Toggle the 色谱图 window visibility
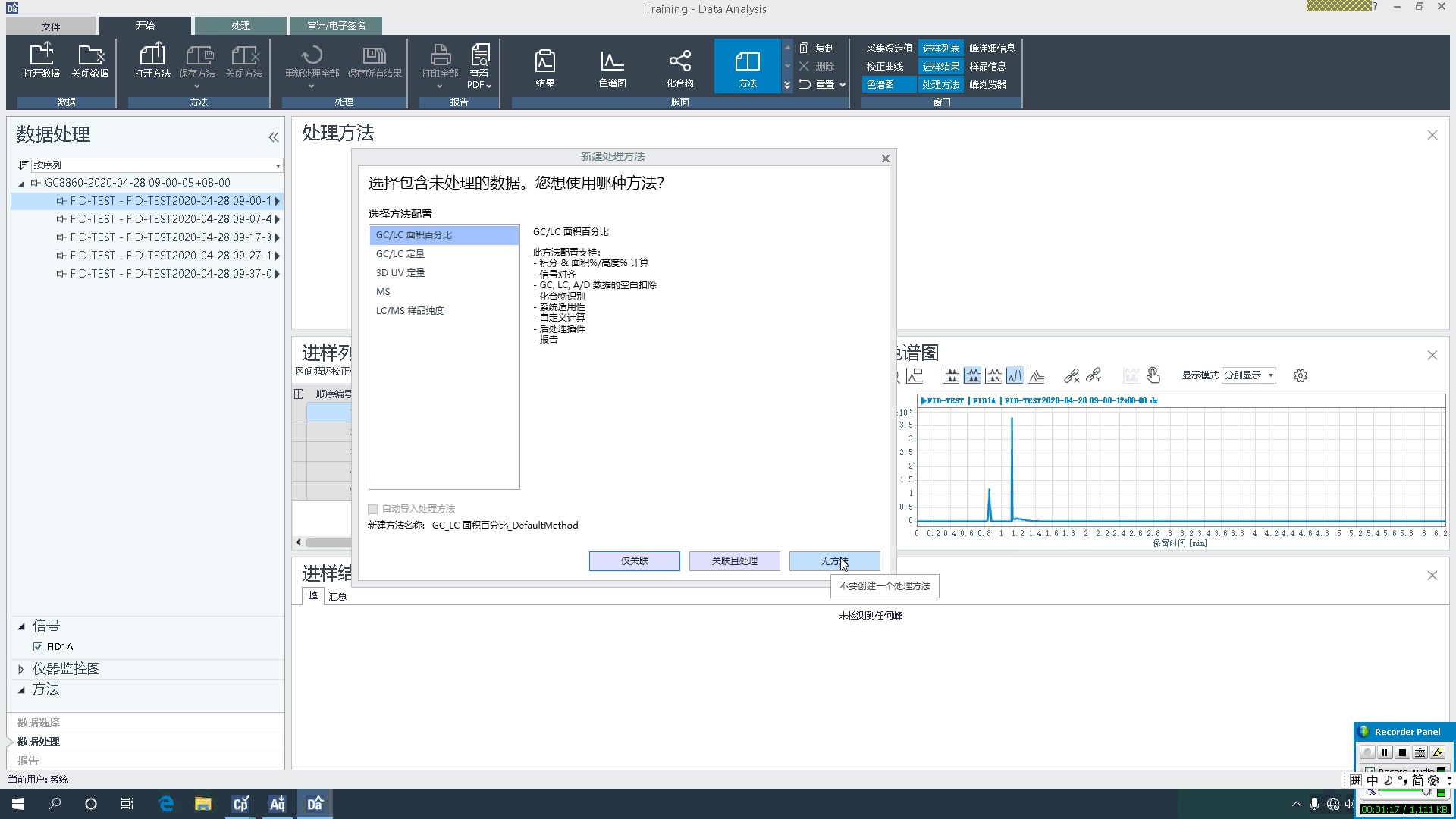Image resolution: width=1456 pixels, height=819 pixels. click(x=887, y=84)
